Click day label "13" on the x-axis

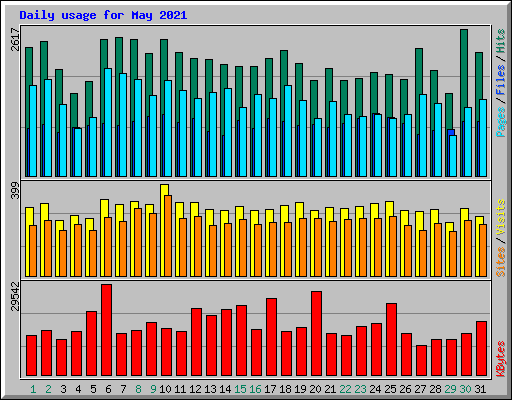click(x=210, y=389)
